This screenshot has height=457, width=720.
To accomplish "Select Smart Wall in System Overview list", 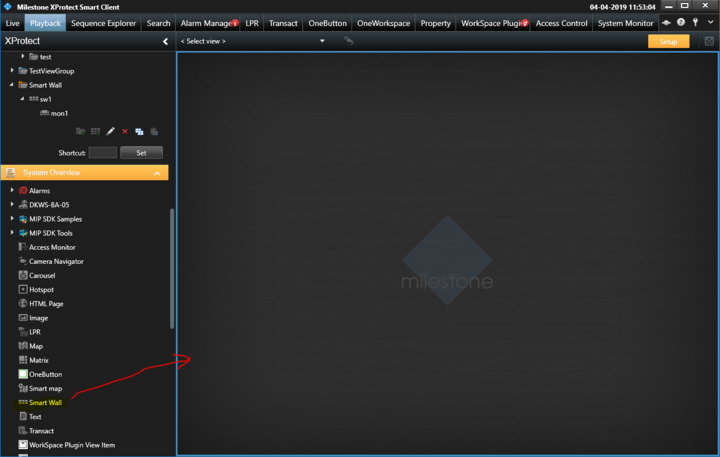I will pyautogui.click(x=45, y=402).
